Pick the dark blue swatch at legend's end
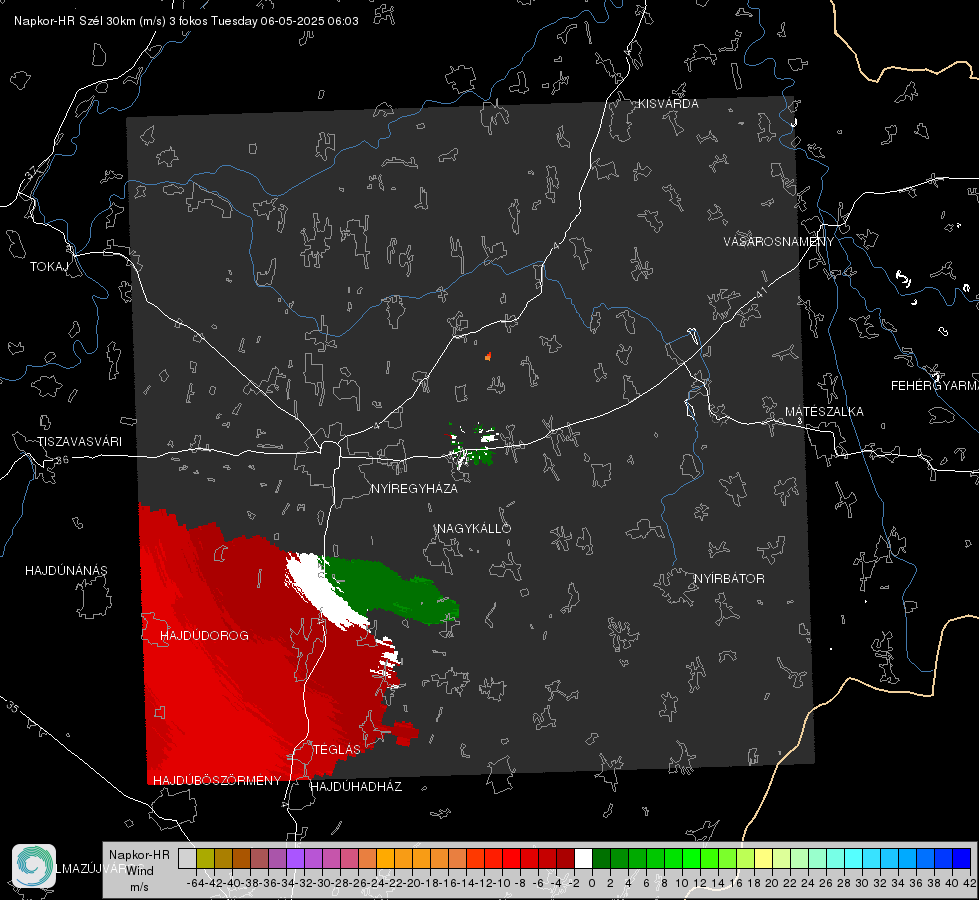The height and width of the screenshot is (900, 979). (962, 859)
